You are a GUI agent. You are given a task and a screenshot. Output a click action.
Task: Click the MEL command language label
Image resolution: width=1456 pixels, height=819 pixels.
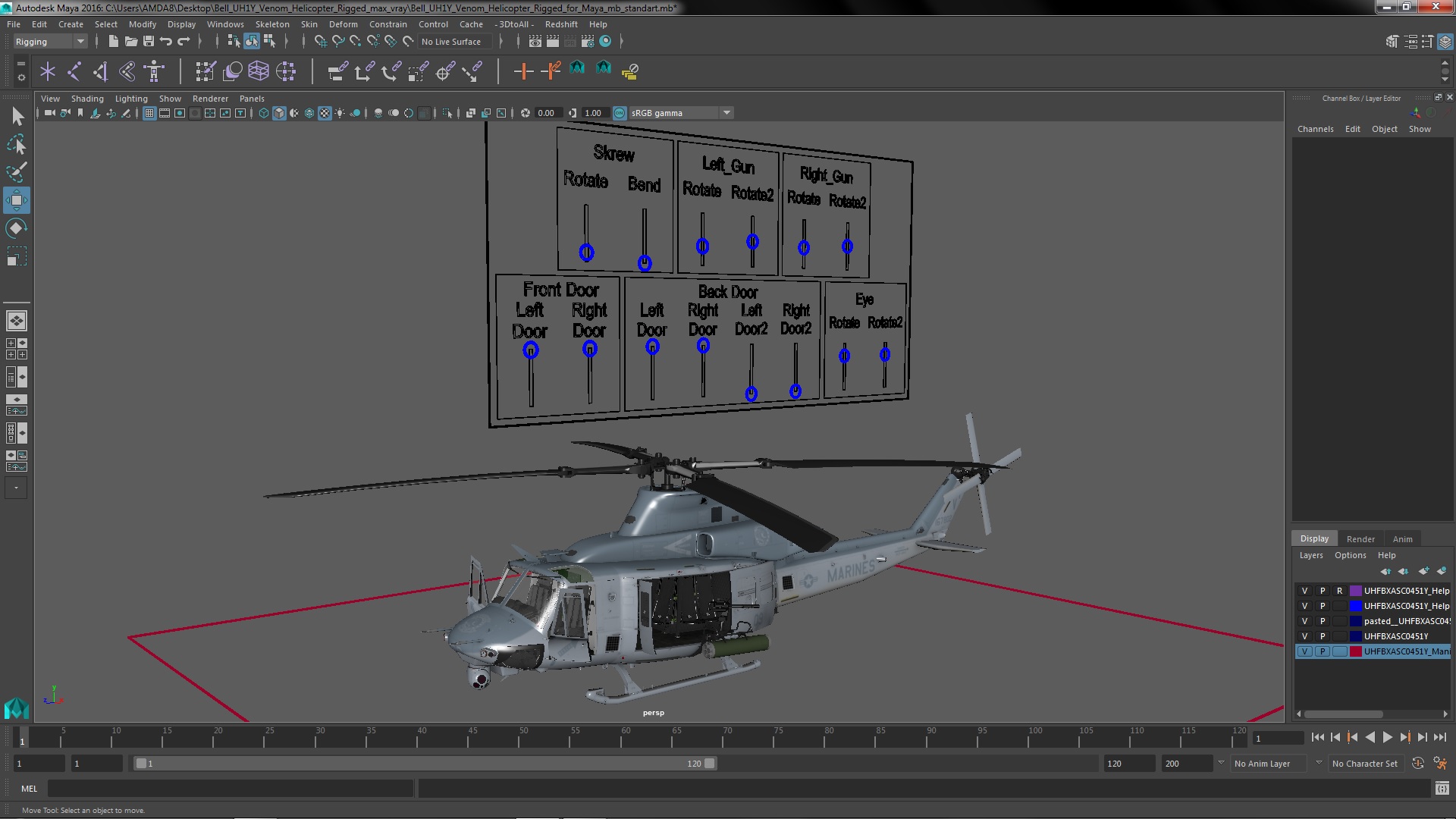tap(29, 789)
